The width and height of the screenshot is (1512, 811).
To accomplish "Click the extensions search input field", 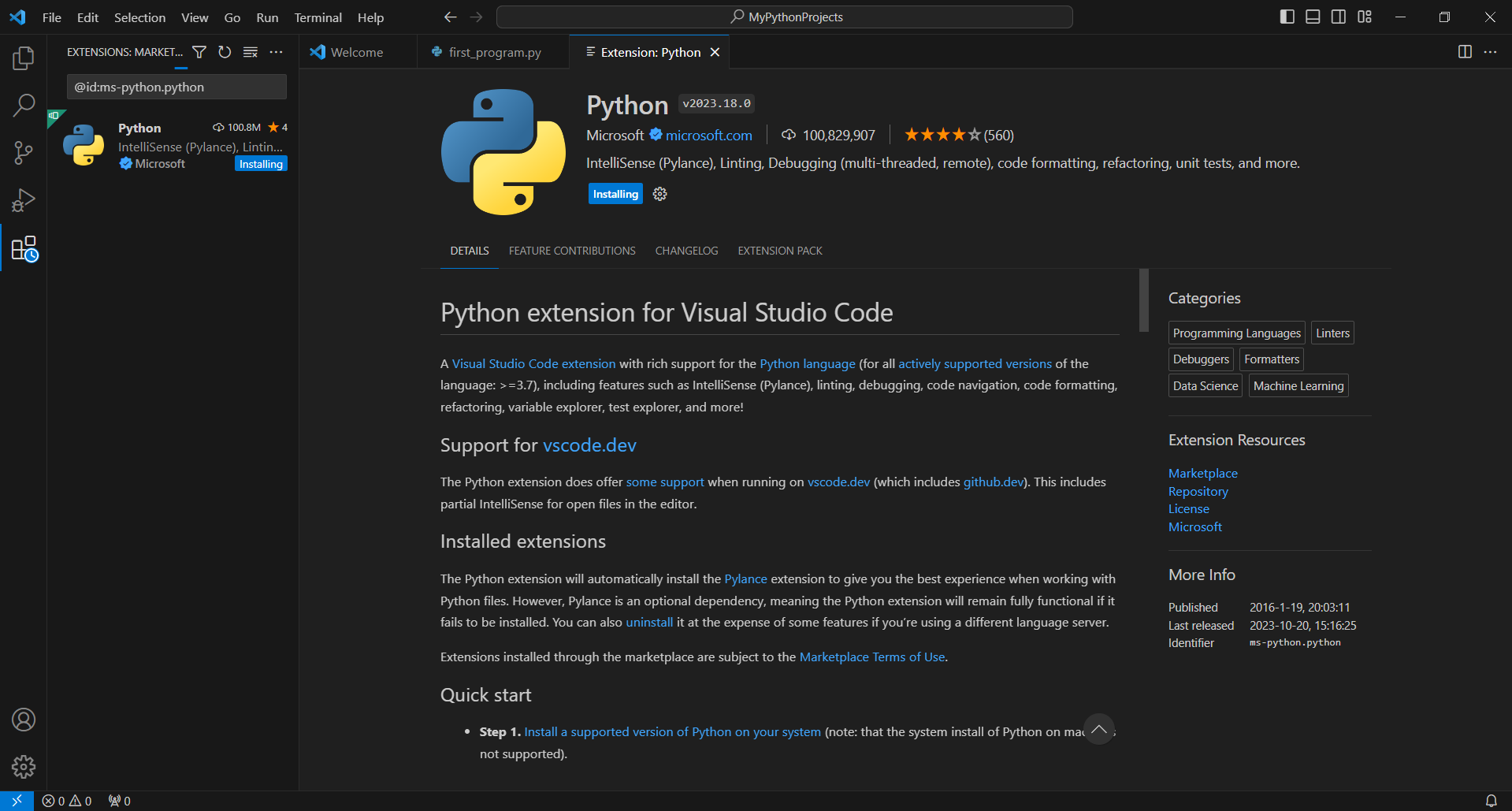I will pos(176,87).
